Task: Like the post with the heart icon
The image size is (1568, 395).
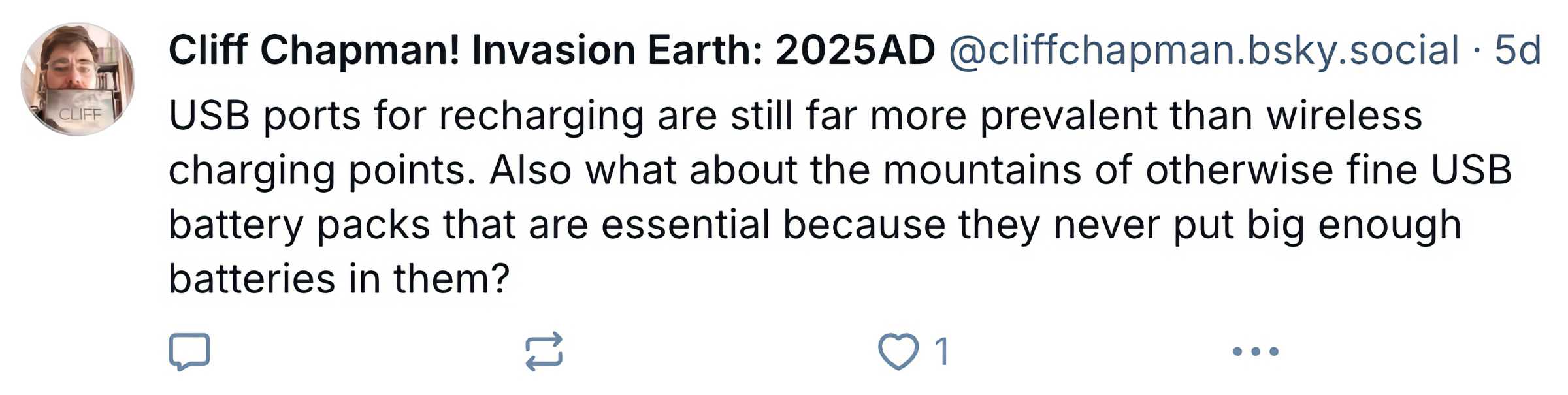Action: (898, 352)
